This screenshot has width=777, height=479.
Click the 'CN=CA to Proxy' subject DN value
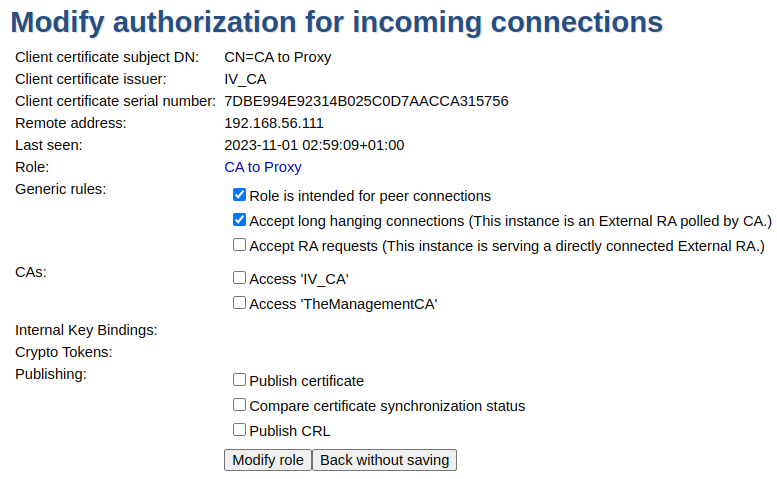coord(278,57)
